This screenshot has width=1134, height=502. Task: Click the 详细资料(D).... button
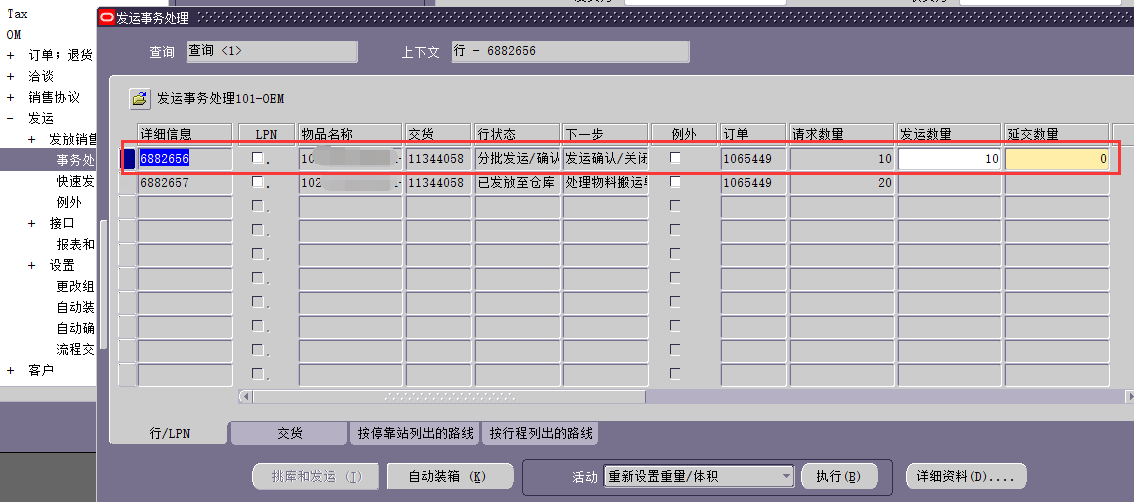pyautogui.click(x=965, y=476)
